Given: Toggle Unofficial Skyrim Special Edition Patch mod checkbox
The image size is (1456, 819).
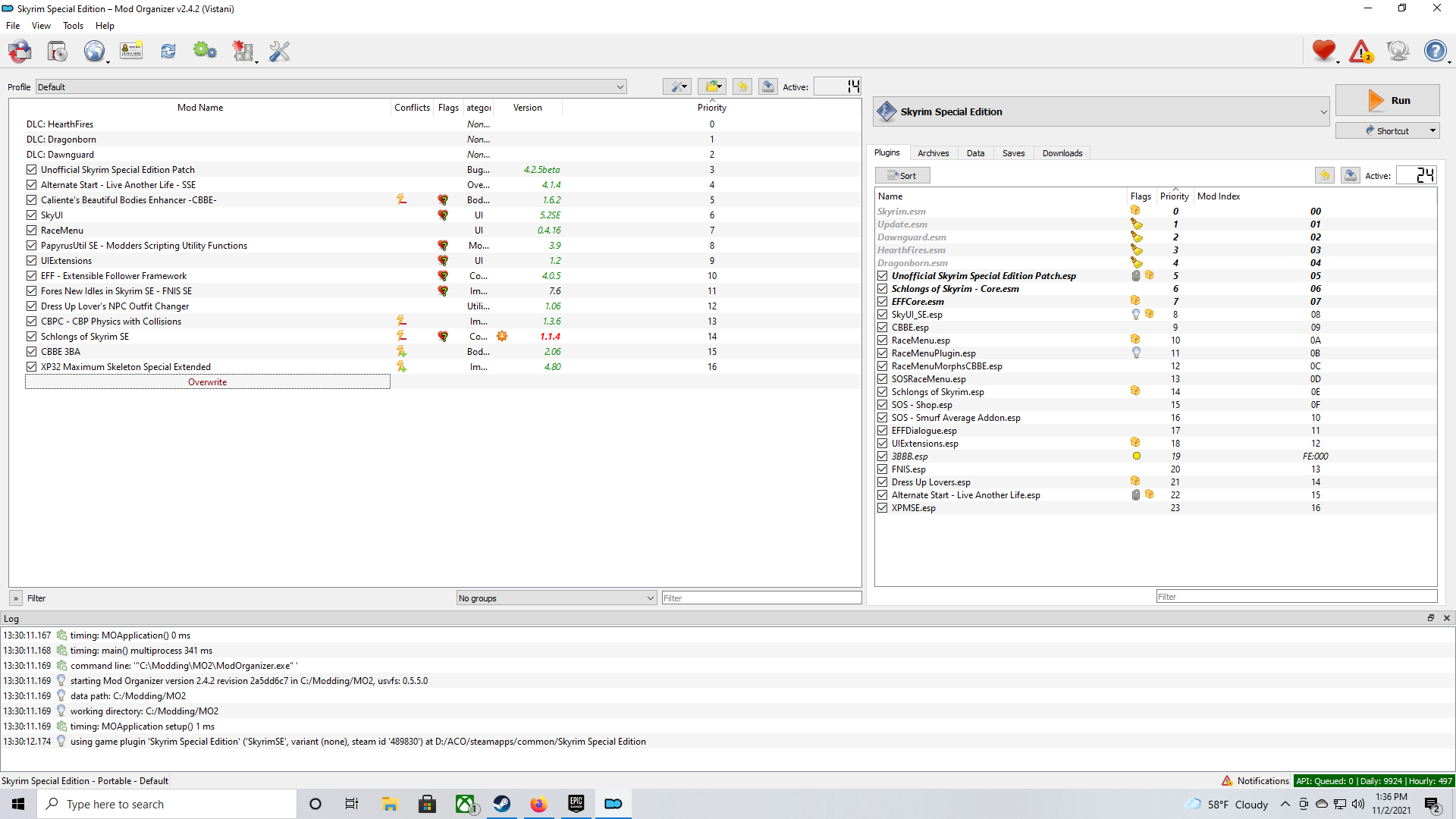Looking at the screenshot, I should pos(31,170).
